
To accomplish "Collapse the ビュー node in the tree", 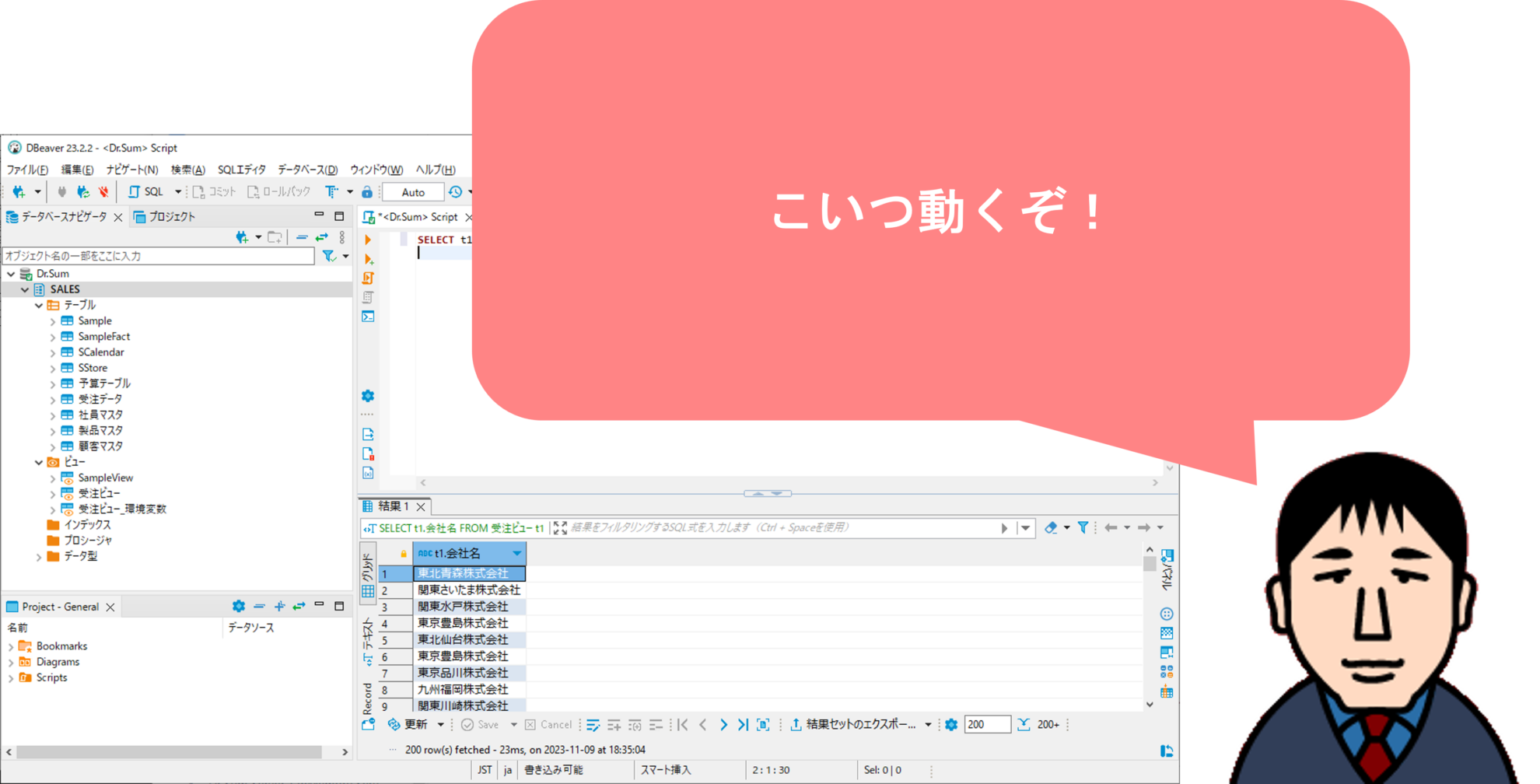I will tap(39, 461).
